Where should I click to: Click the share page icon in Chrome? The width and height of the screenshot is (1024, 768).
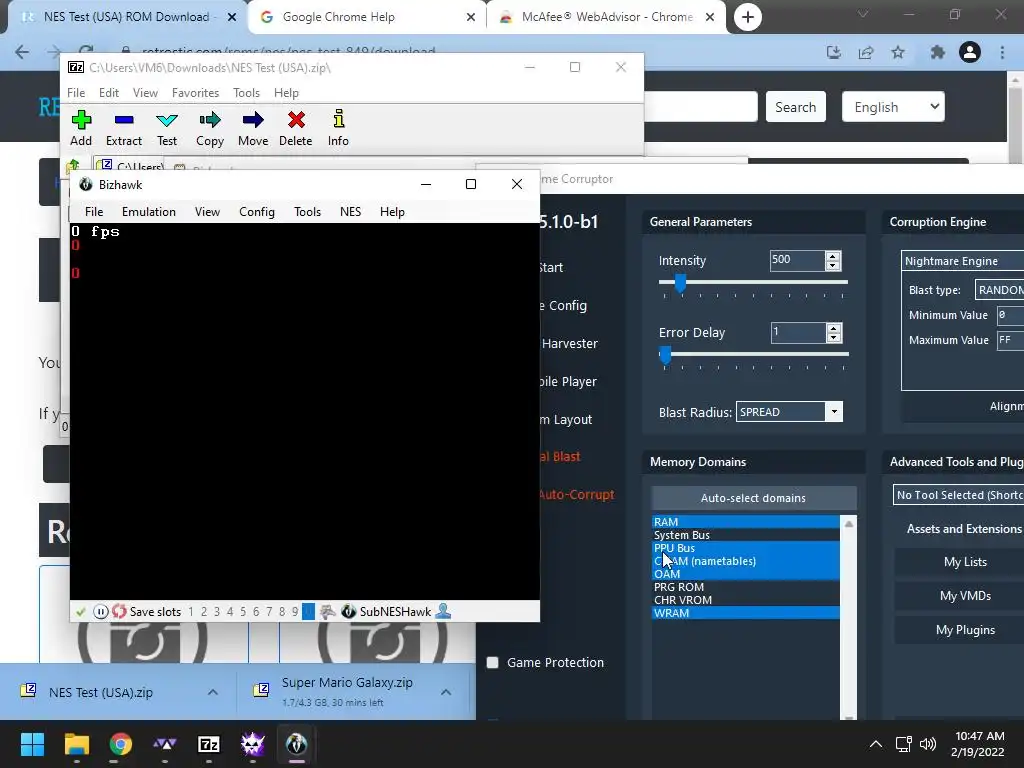(x=866, y=52)
